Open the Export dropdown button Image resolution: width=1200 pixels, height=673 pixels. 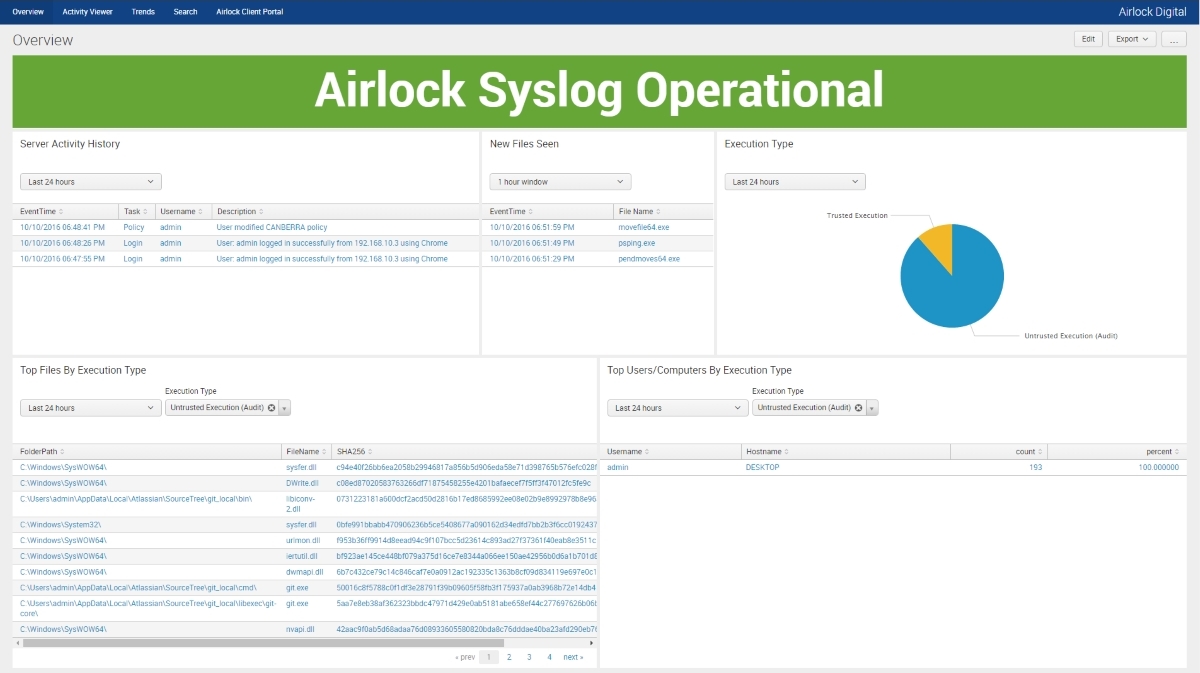tap(1132, 39)
